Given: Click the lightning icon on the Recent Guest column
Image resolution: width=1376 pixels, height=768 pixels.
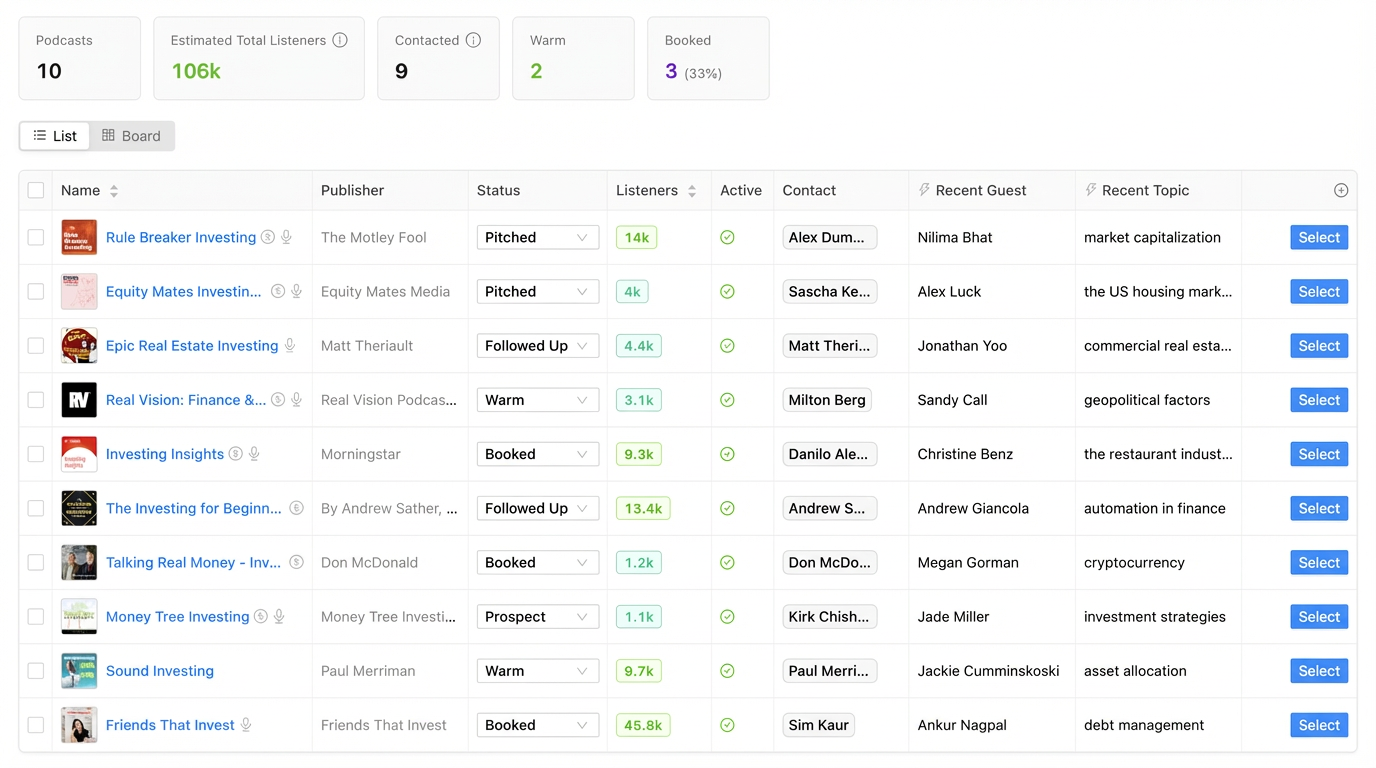Looking at the screenshot, I should pos(925,190).
